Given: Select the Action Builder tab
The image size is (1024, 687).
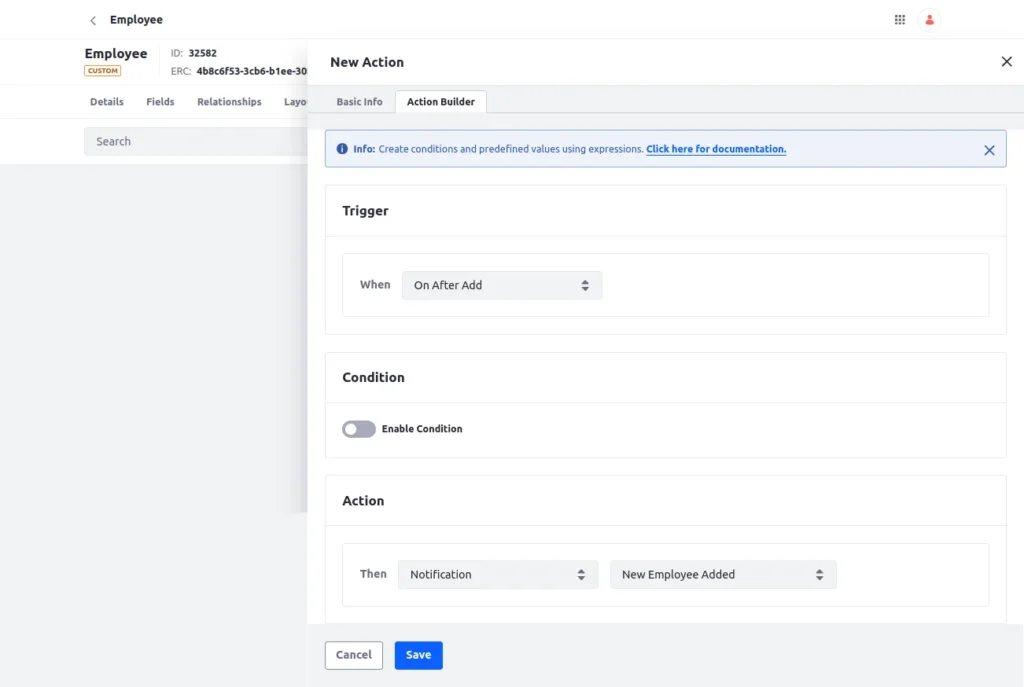Looking at the screenshot, I should pos(440,102).
